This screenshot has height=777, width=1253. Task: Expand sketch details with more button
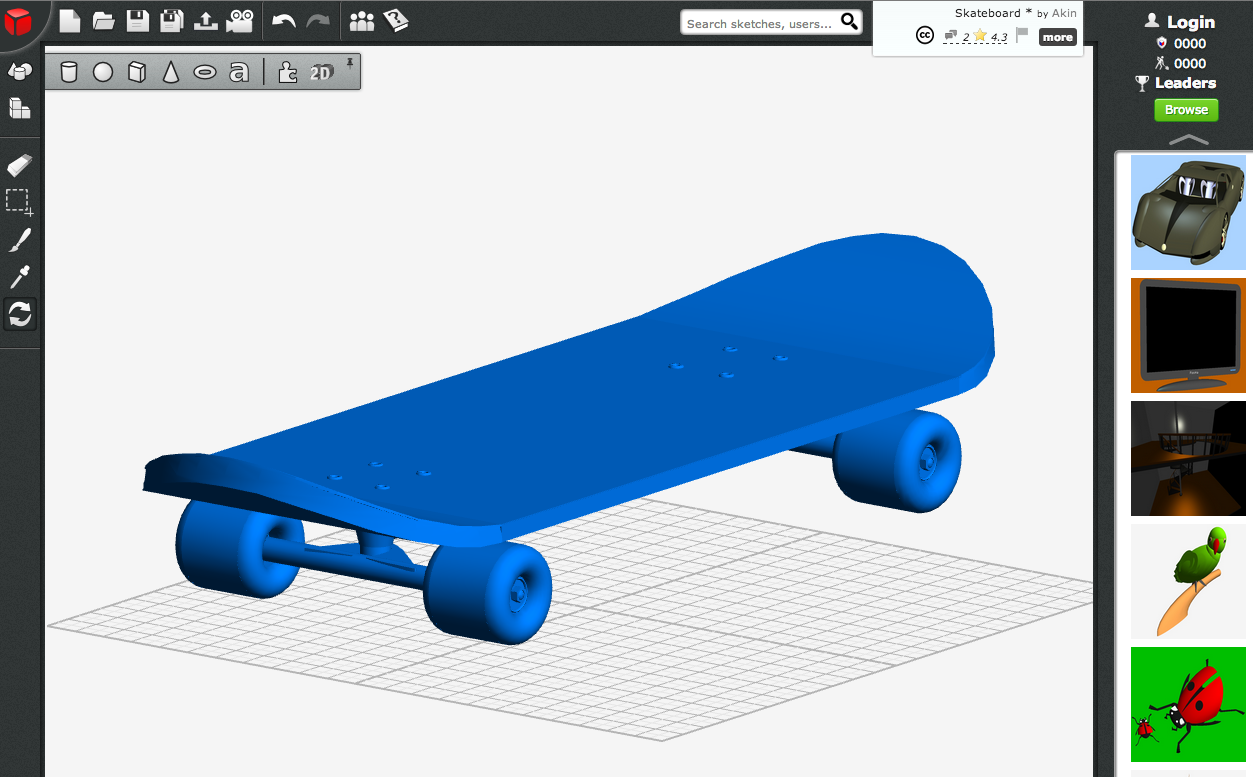[x=1057, y=38]
